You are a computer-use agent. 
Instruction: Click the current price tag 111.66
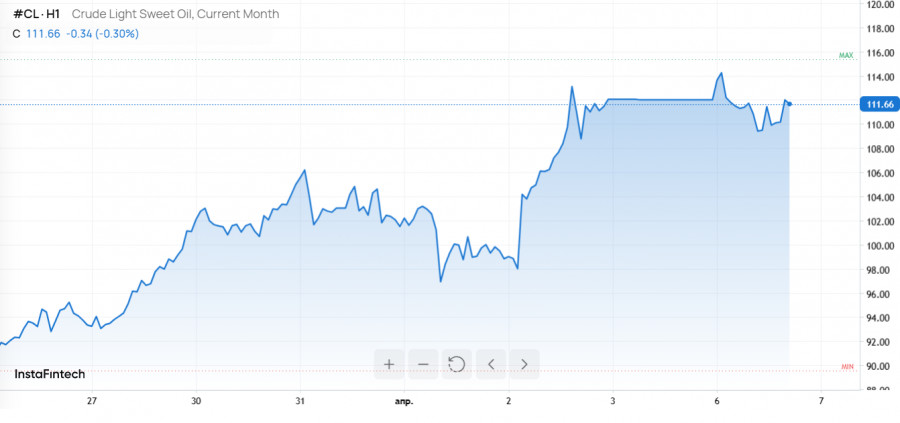(880, 104)
